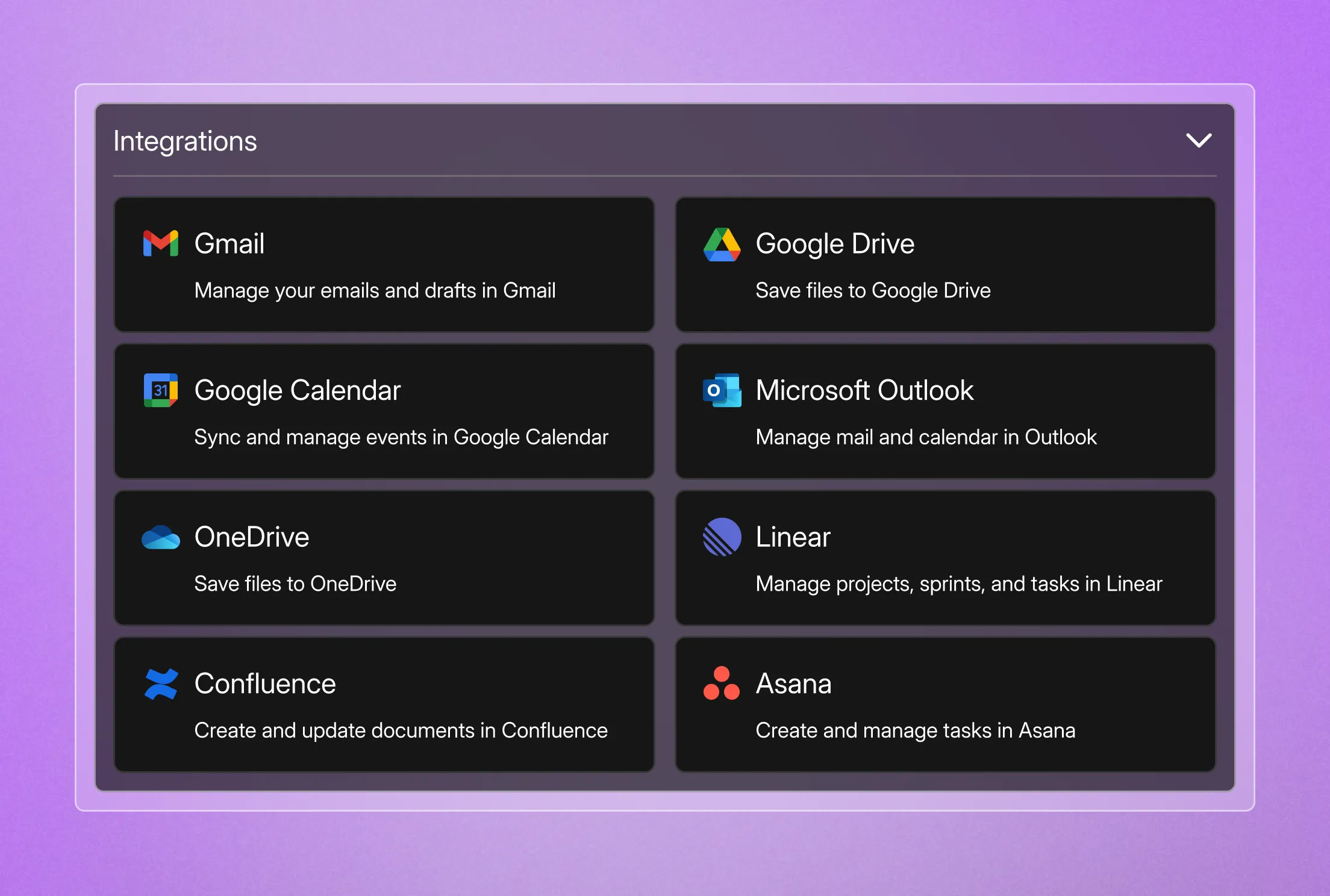Click 'Create and manage tasks in Asana'
The height and width of the screenshot is (896, 1330).
pos(915,730)
